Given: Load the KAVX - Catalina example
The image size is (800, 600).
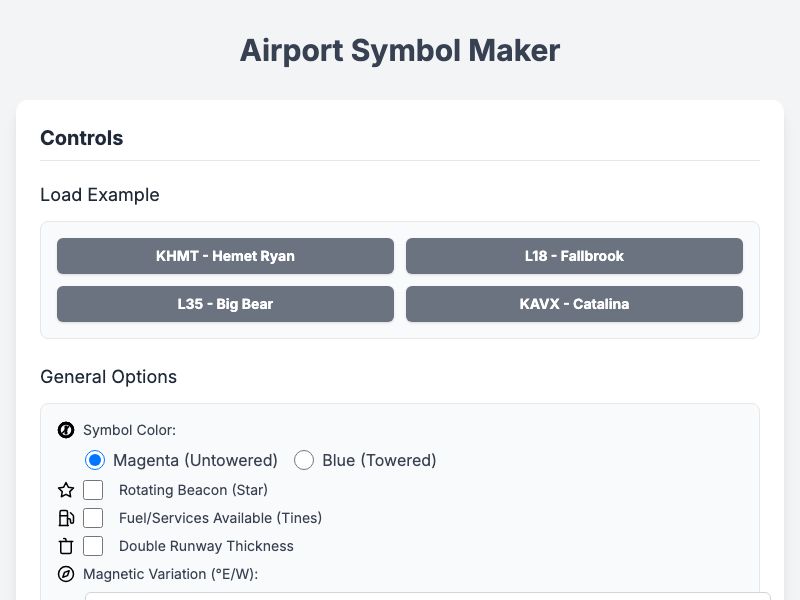Looking at the screenshot, I should coord(574,304).
